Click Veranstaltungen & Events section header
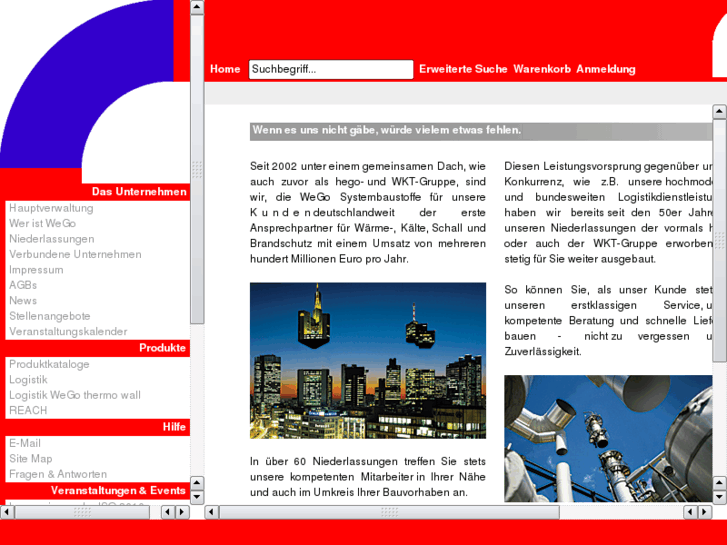Image resolution: width=727 pixels, height=545 pixels. point(118,491)
